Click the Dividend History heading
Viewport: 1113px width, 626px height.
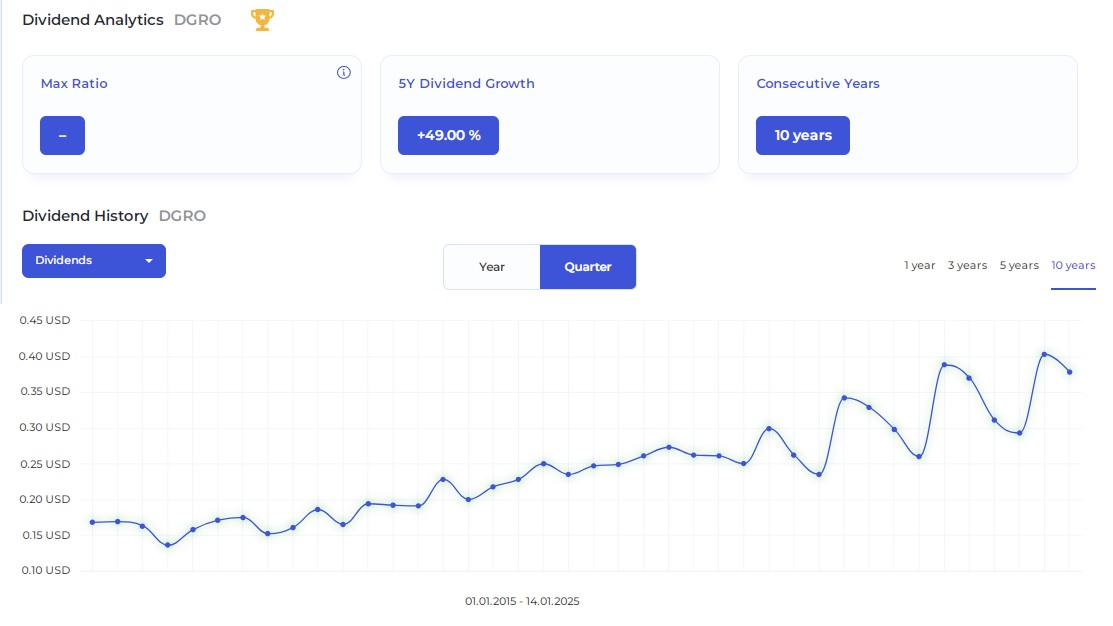(x=85, y=216)
